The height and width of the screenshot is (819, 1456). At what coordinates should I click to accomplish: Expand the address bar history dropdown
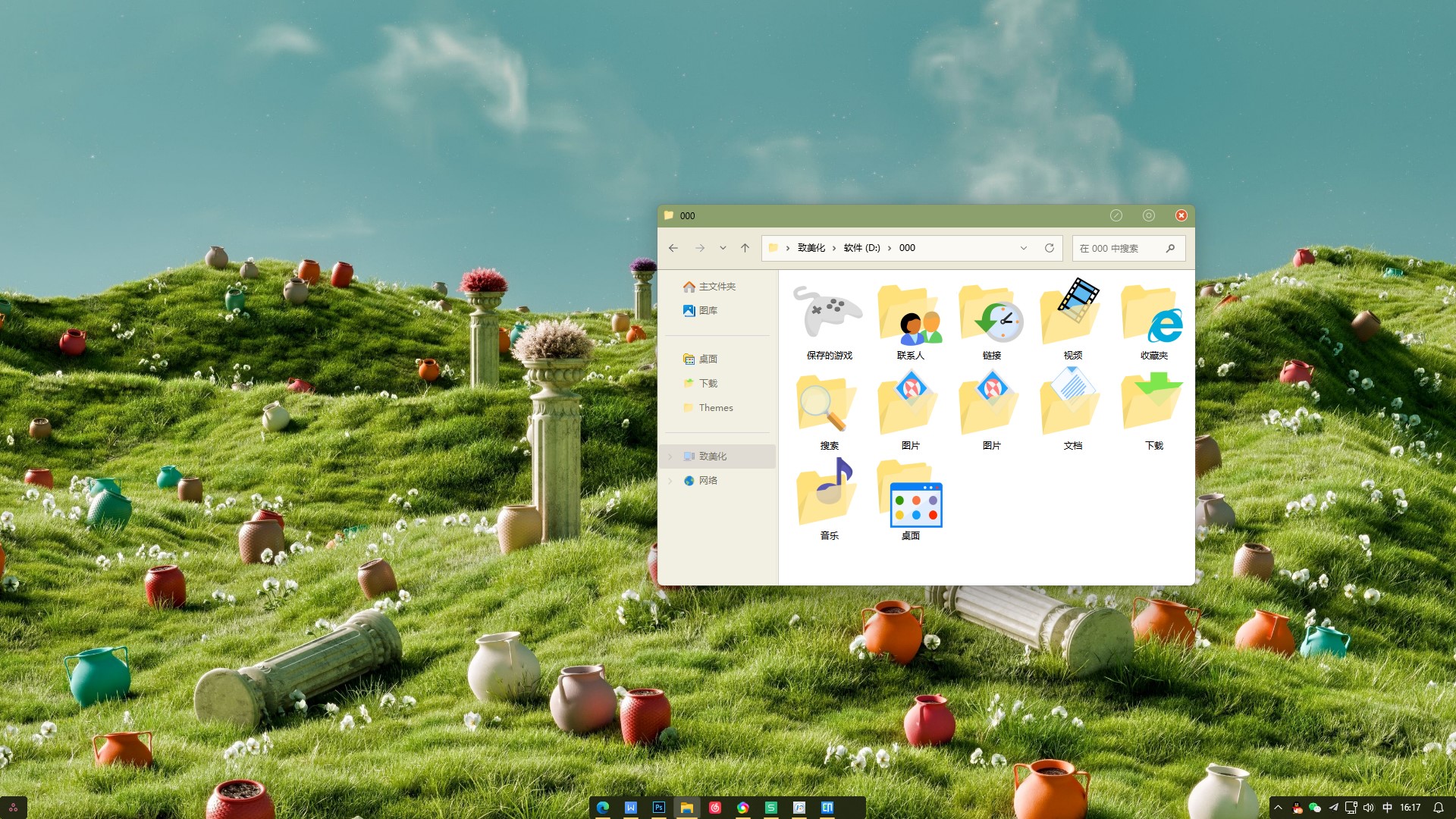[x=1024, y=248]
